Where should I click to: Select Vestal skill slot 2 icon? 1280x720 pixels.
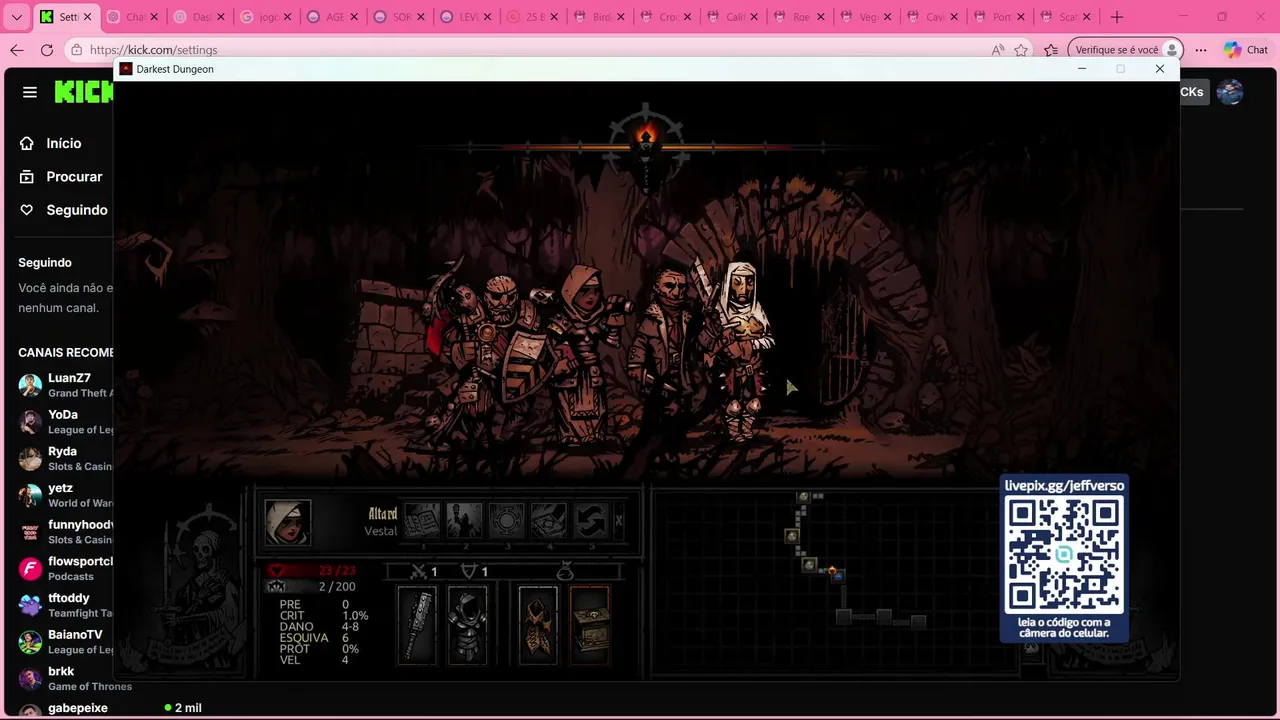[x=464, y=521]
